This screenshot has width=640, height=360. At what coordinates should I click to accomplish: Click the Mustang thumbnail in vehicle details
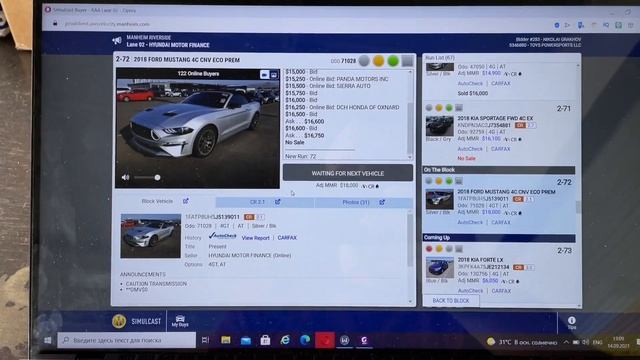click(151, 236)
